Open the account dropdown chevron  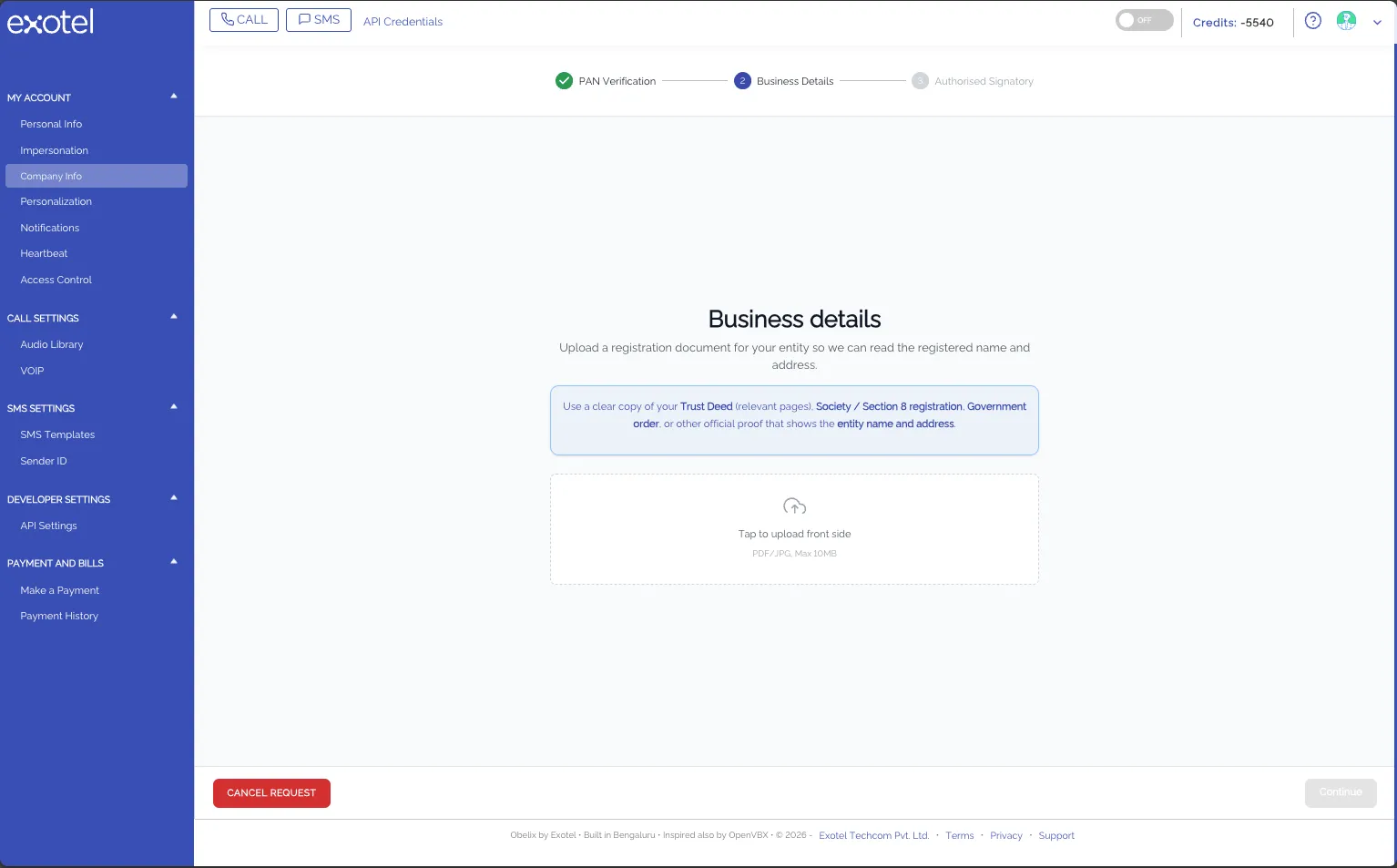(1377, 23)
